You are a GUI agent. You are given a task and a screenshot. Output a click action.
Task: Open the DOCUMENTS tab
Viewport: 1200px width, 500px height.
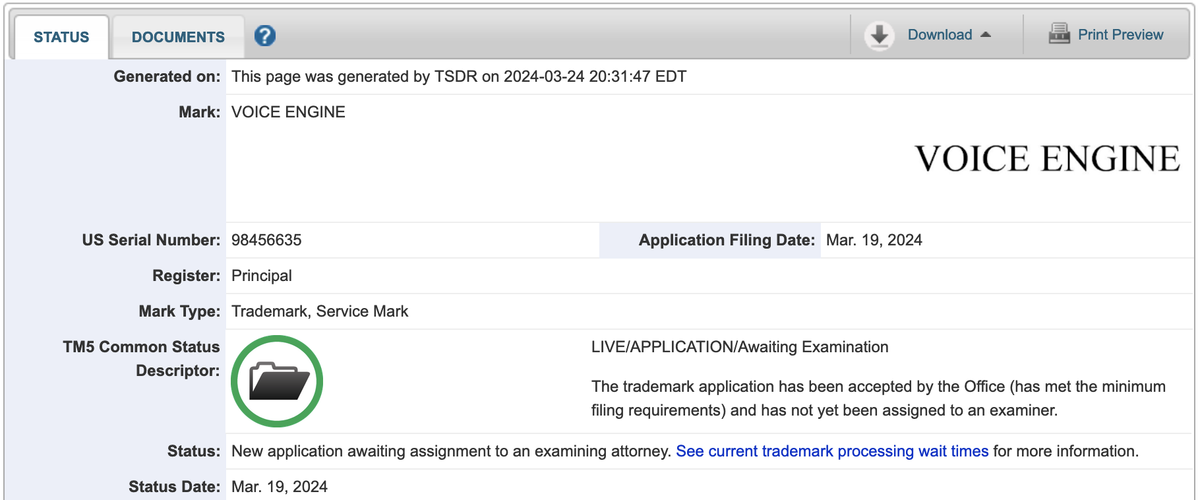(x=178, y=37)
